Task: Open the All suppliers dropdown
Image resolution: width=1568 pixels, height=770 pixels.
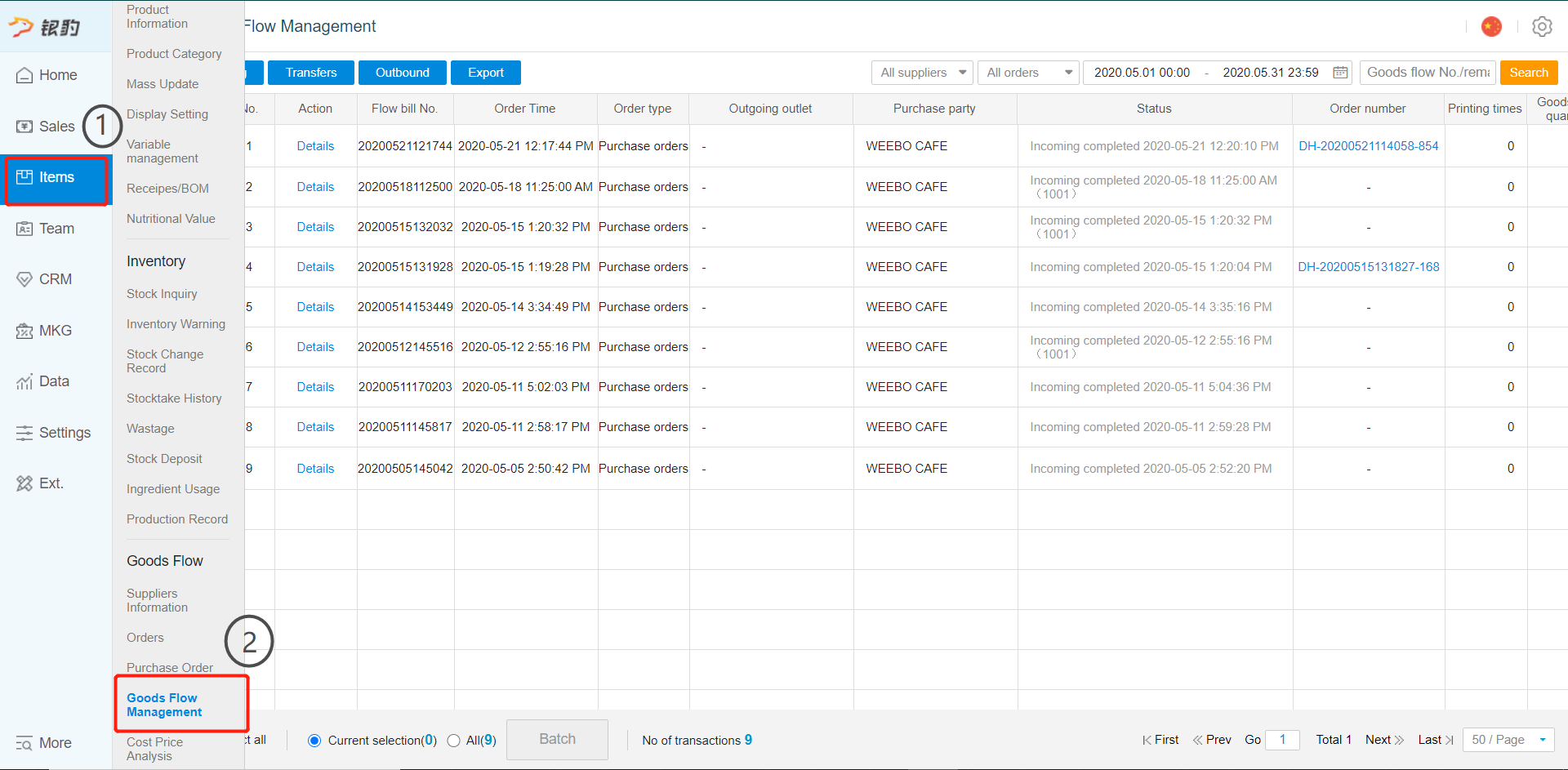Action: click(922, 73)
